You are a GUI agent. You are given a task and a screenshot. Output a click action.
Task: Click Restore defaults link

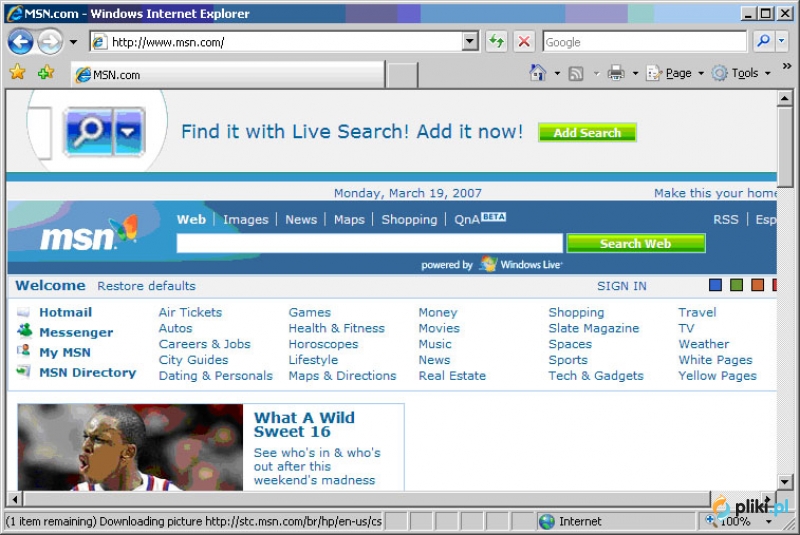point(146,286)
